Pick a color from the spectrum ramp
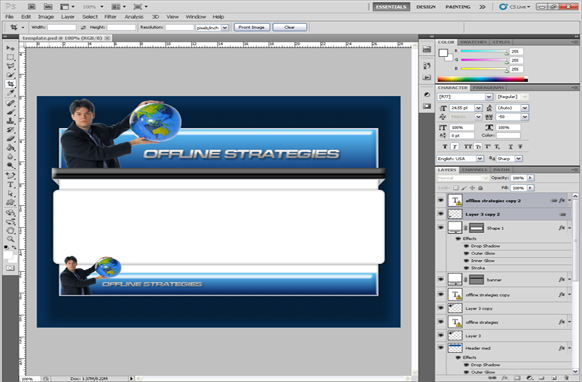The height and width of the screenshot is (382, 582). coord(483,79)
